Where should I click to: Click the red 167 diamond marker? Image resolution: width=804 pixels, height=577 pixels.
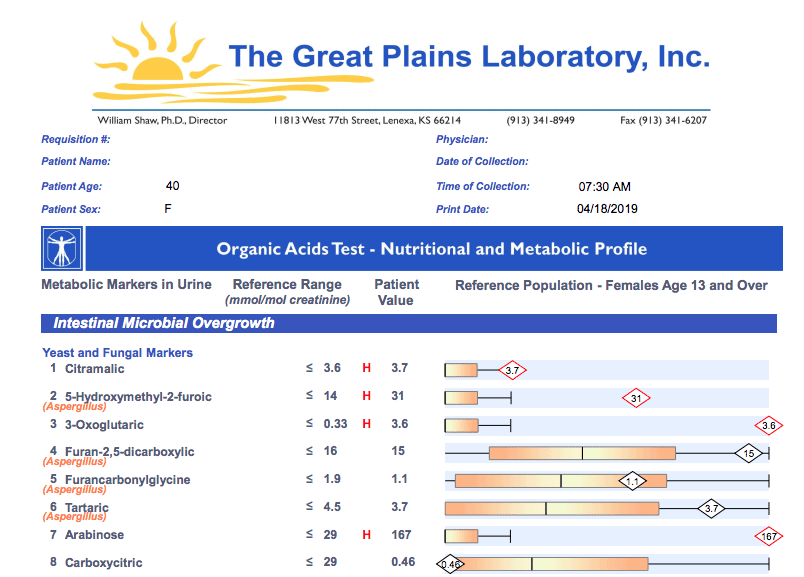point(769,536)
